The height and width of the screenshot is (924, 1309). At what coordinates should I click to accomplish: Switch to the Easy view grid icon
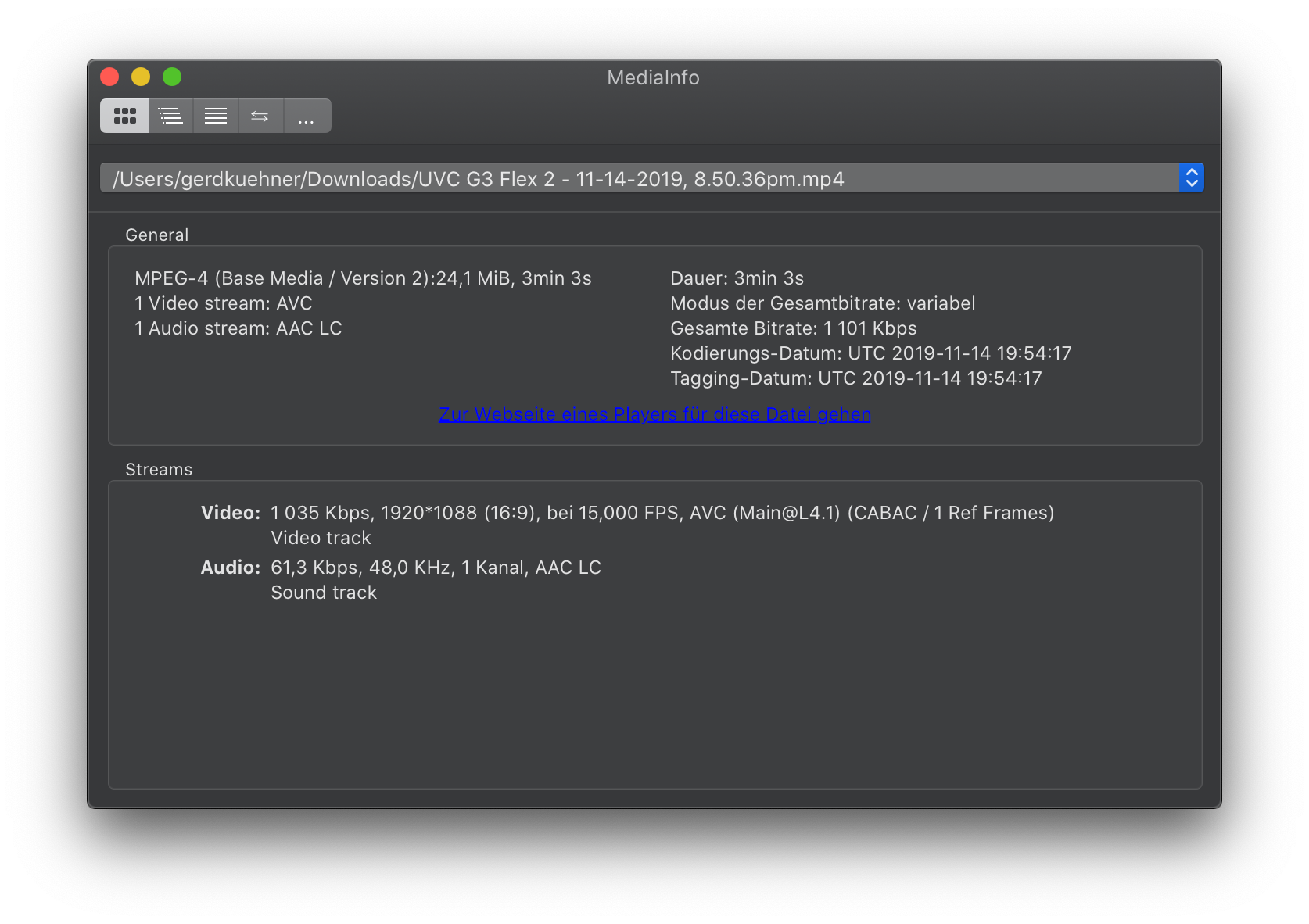coord(124,116)
